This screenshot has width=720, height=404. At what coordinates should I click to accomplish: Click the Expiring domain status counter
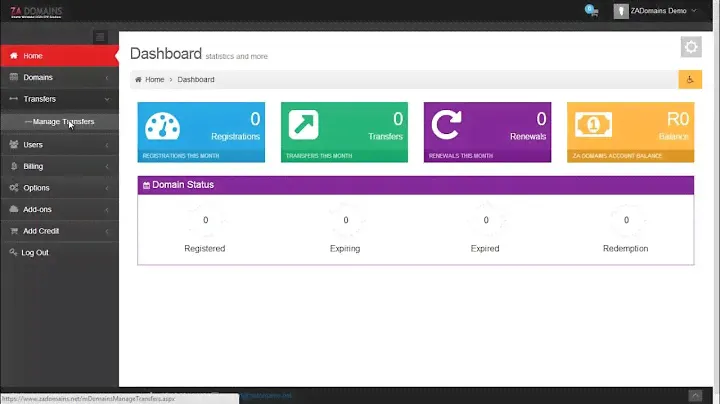(x=345, y=221)
